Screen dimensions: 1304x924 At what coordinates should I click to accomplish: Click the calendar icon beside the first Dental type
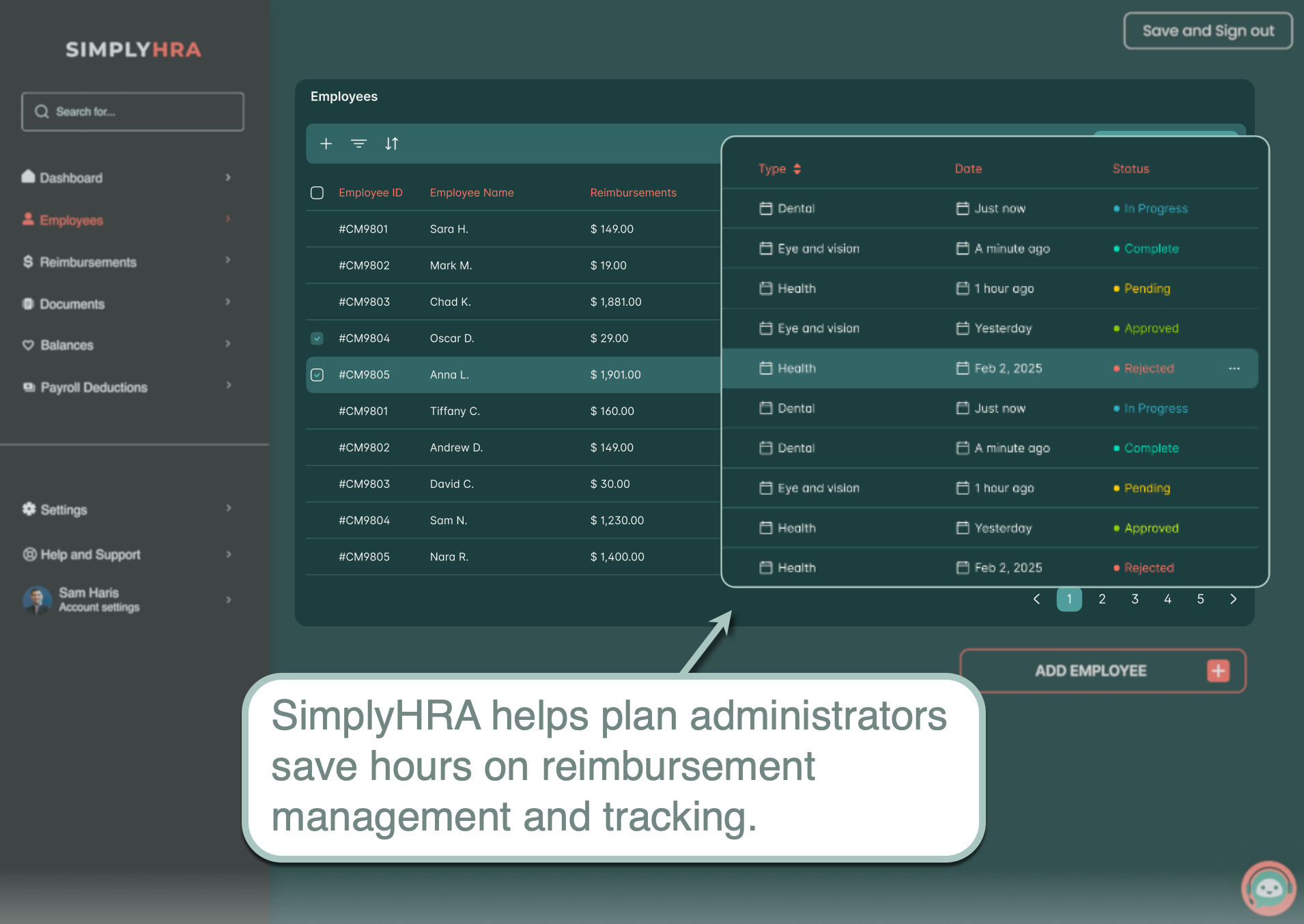click(x=766, y=208)
